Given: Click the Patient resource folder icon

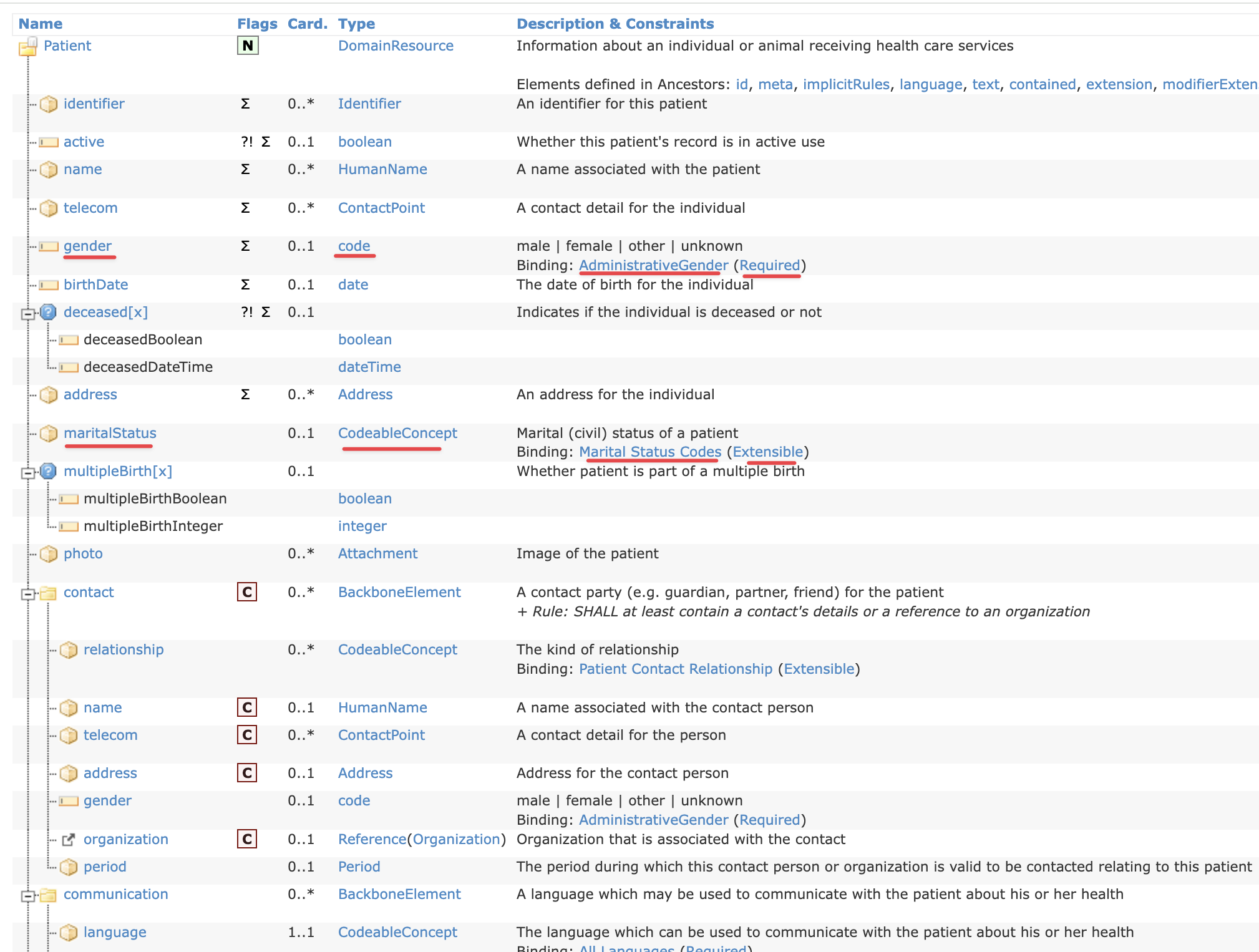Looking at the screenshot, I should coord(28,46).
